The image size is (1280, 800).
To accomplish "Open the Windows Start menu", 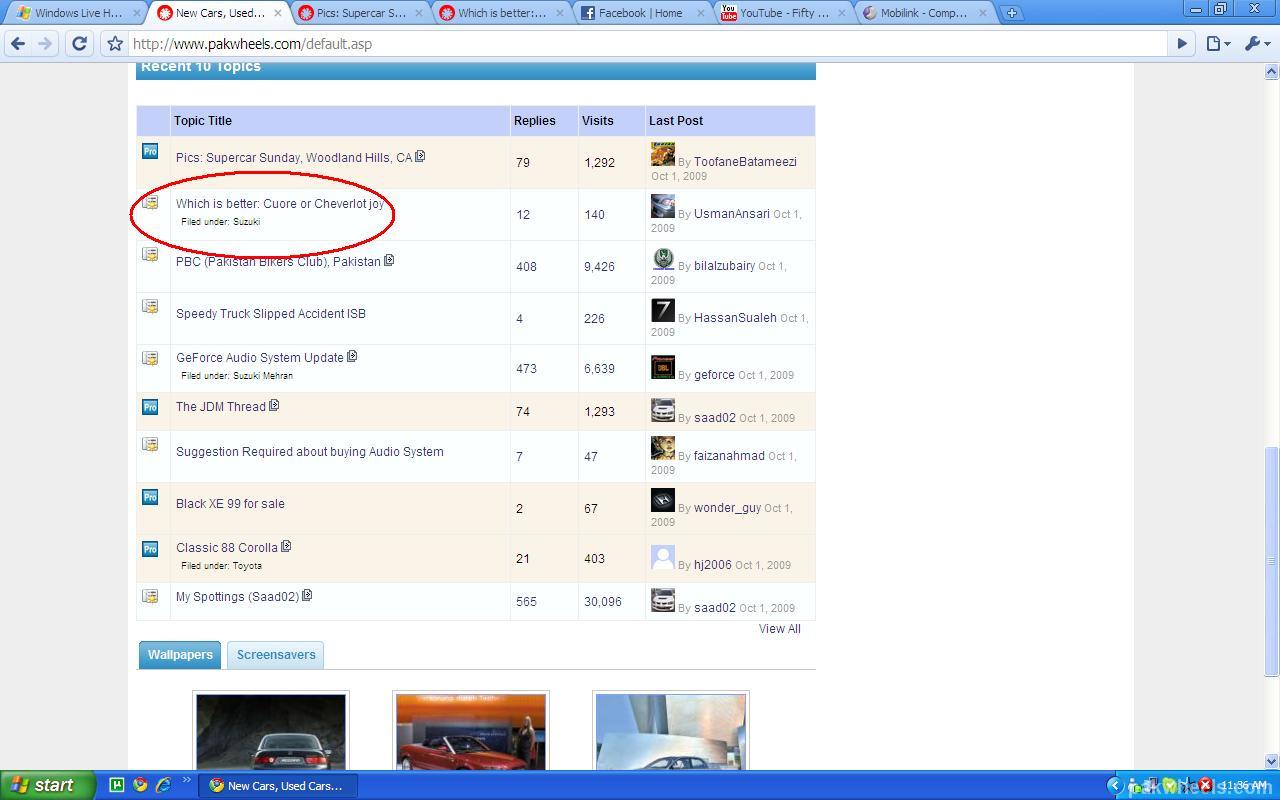I will pyautogui.click(x=47, y=785).
